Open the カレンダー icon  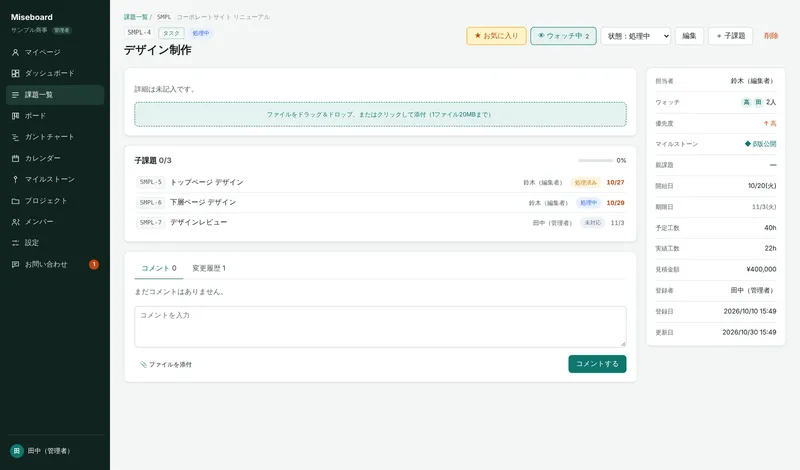pyautogui.click(x=15, y=158)
